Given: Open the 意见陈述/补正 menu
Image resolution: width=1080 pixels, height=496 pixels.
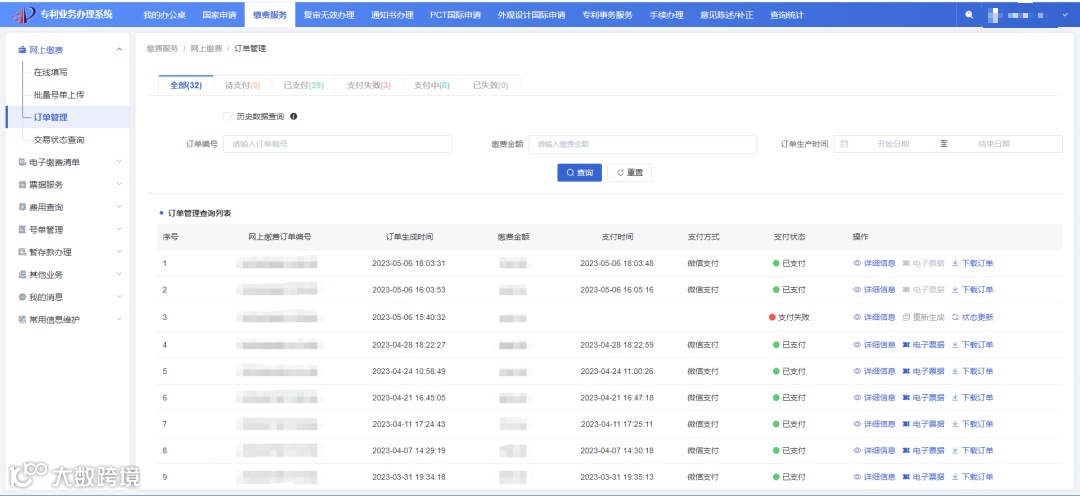Looking at the screenshot, I should click(726, 14).
